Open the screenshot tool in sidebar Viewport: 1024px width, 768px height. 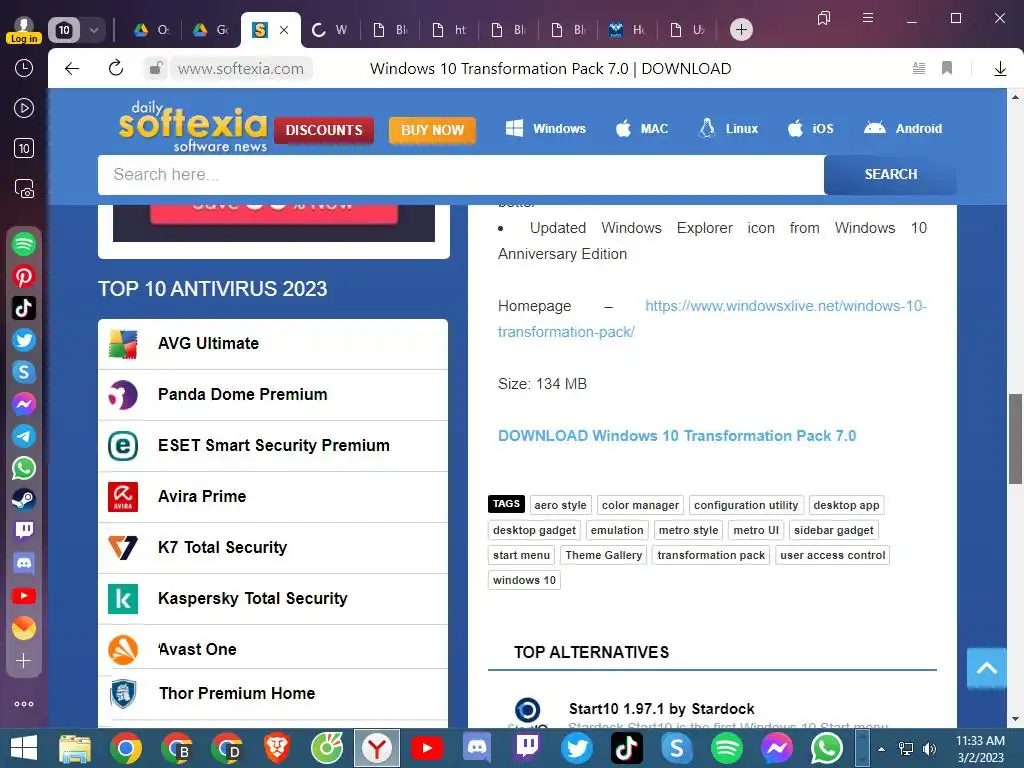click(x=24, y=189)
